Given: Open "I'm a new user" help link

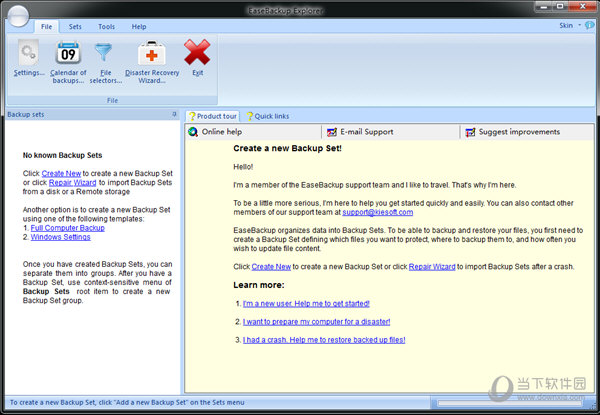Looking at the screenshot, I should pyautogui.click(x=306, y=303).
